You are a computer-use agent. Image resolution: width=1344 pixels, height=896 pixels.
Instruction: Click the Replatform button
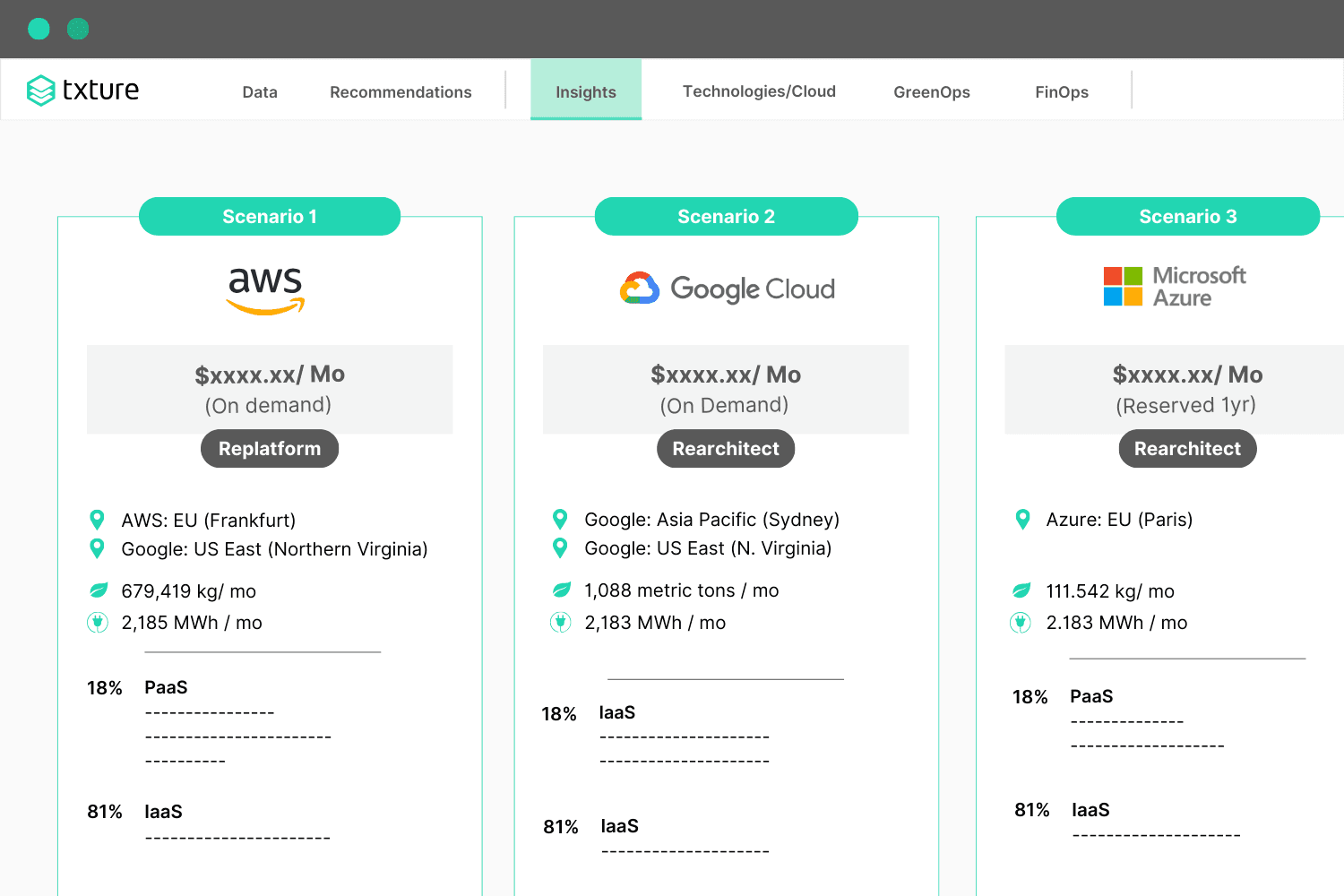coord(270,449)
